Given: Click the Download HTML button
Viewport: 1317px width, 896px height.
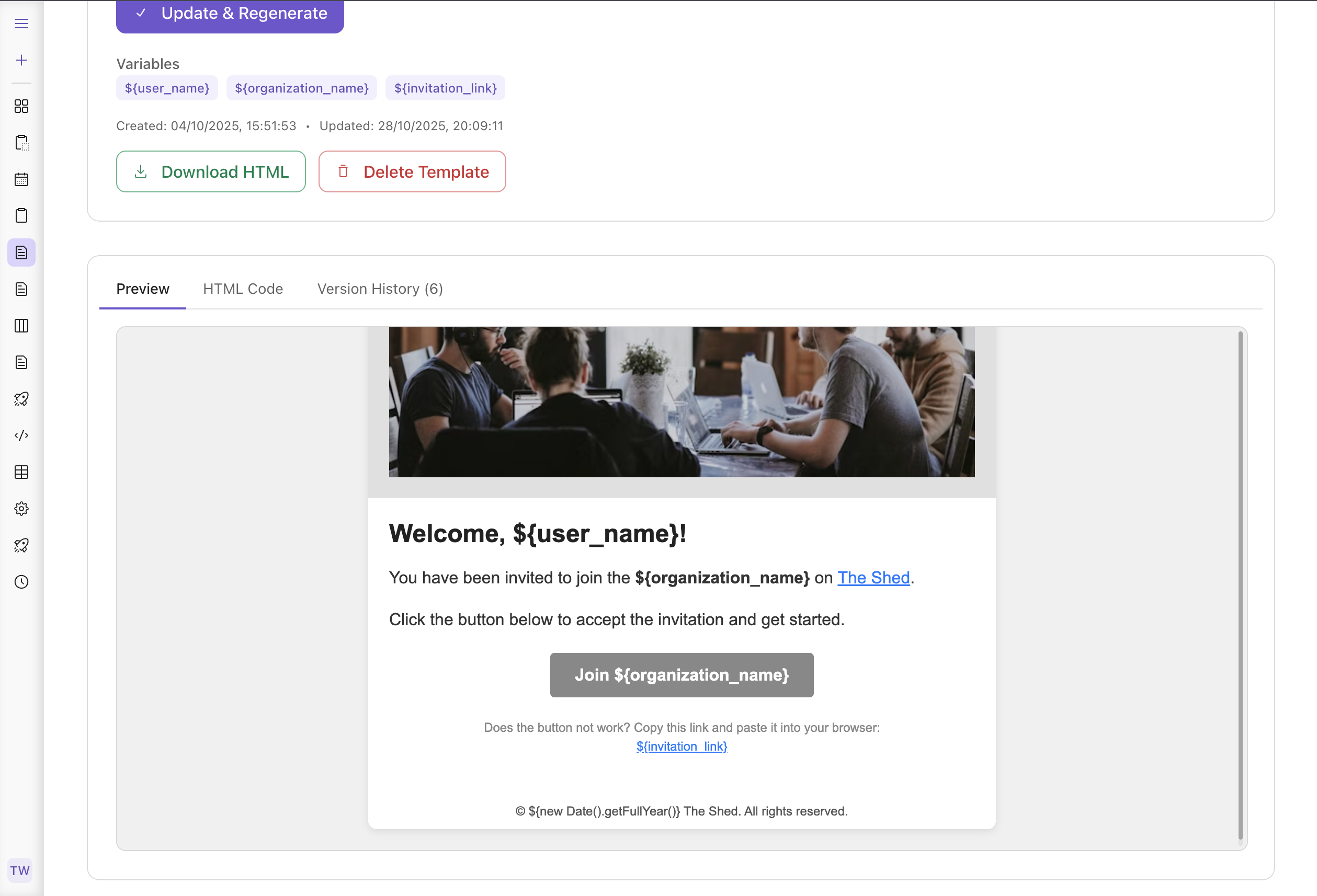Looking at the screenshot, I should tap(211, 171).
